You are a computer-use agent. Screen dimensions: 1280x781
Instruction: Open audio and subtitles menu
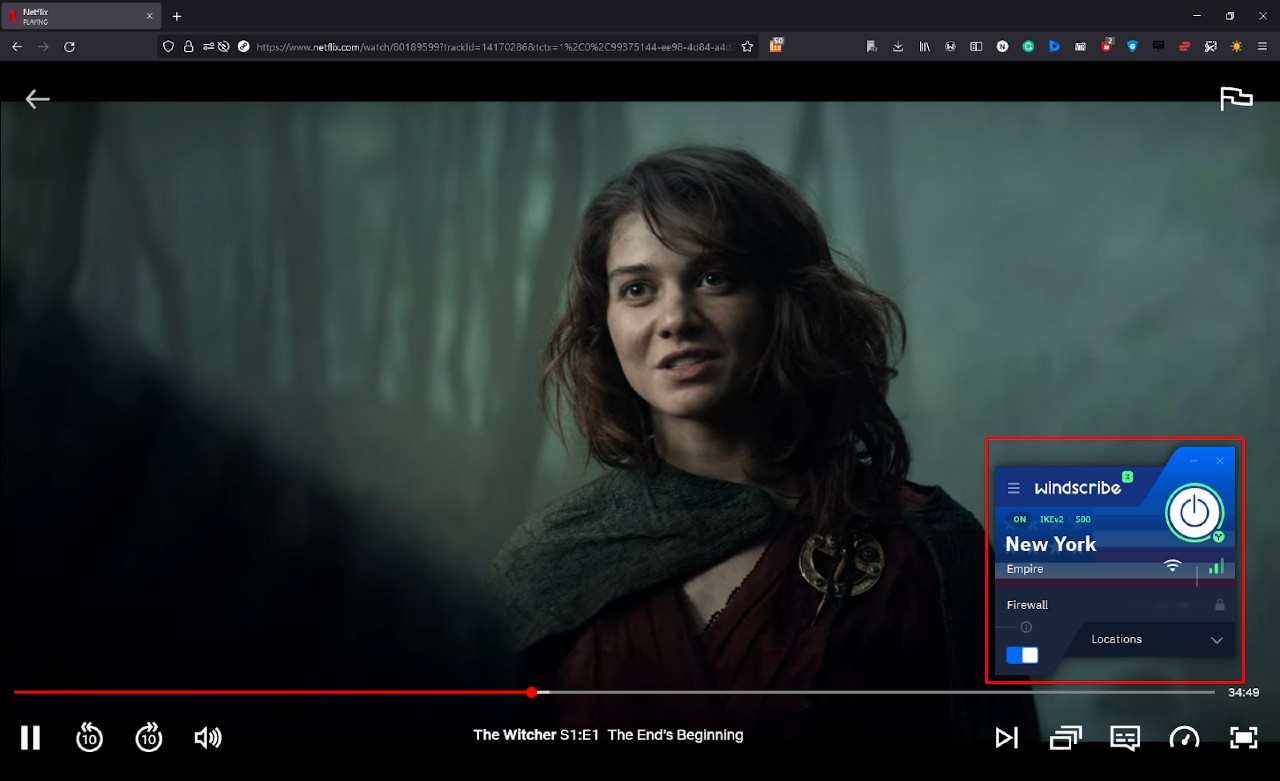[x=1125, y=738]
